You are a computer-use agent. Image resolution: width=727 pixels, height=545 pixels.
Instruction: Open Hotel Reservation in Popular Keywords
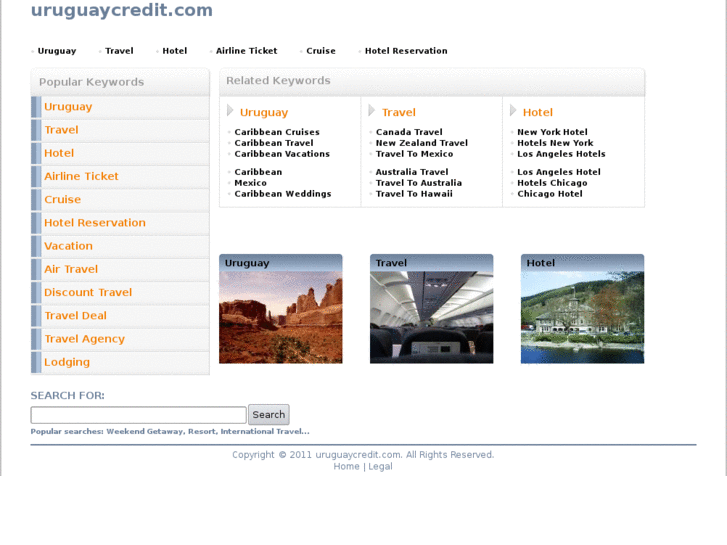pos(95,223)
